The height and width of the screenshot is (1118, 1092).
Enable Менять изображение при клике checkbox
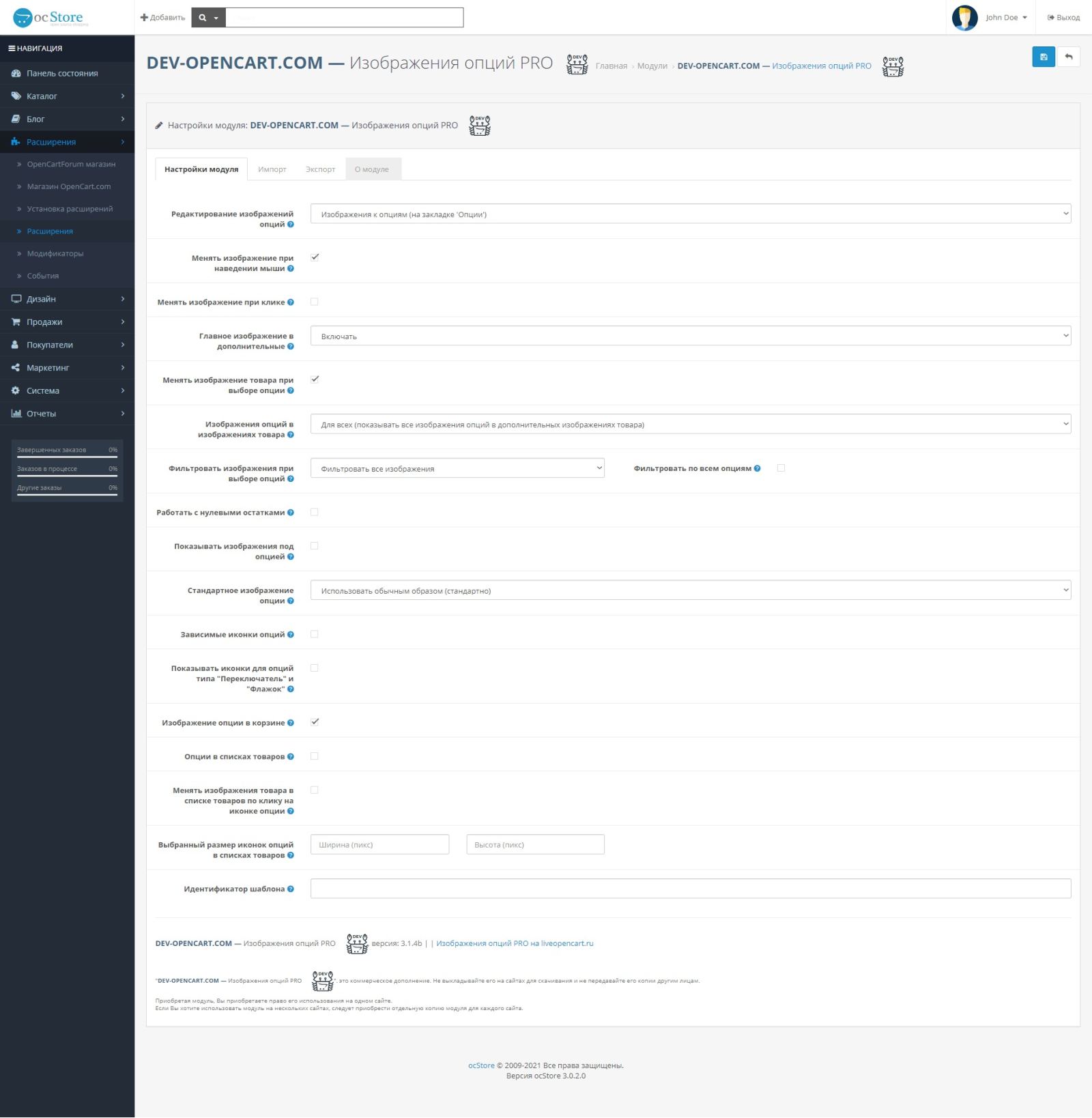(315, 302)
